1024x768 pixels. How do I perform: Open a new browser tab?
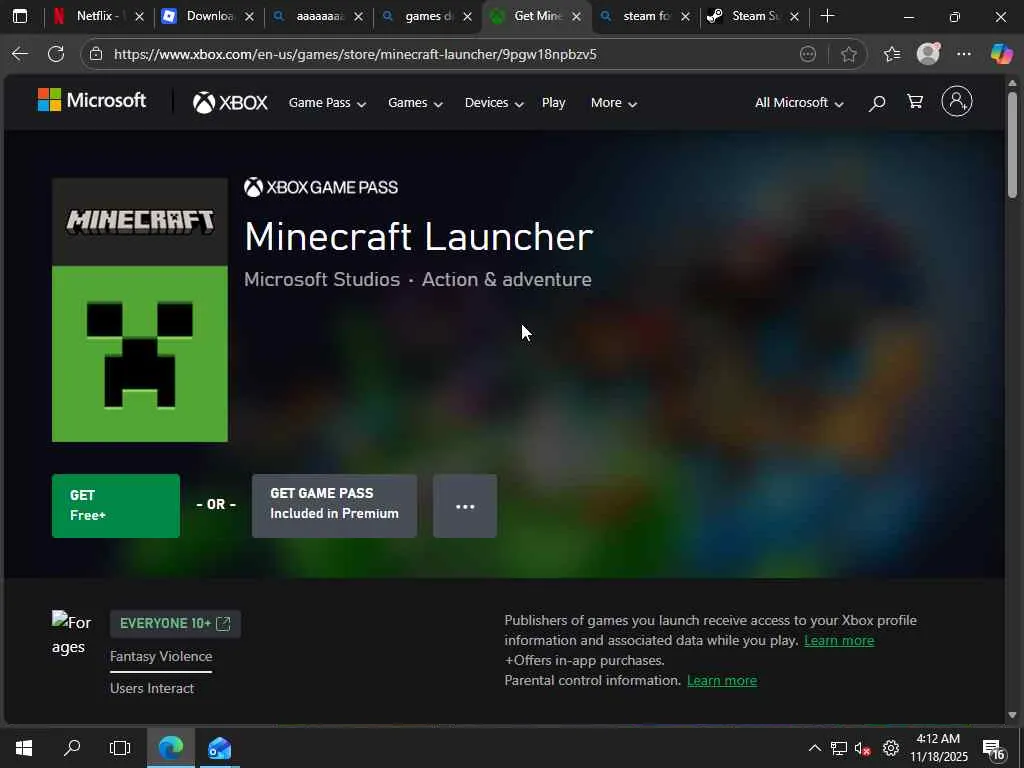click(827, 16)
